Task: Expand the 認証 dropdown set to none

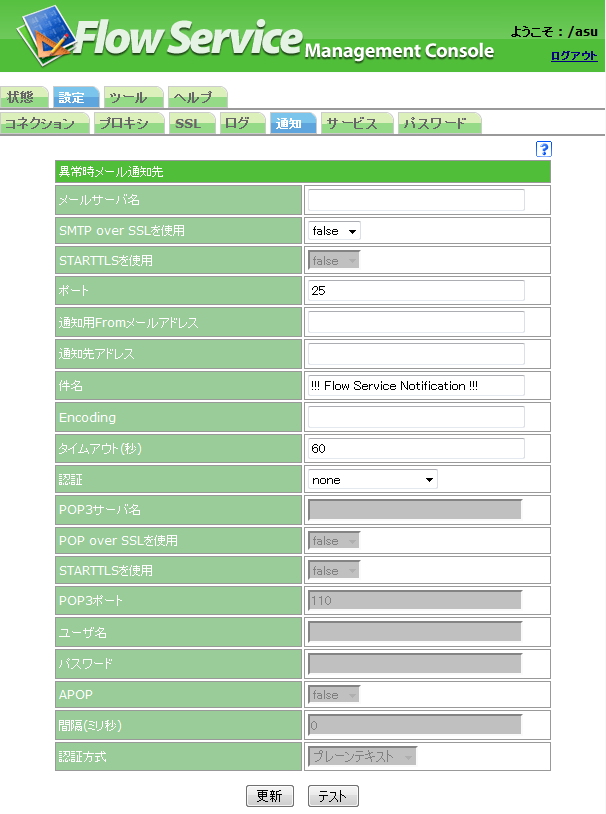Action: click(372, 480)
